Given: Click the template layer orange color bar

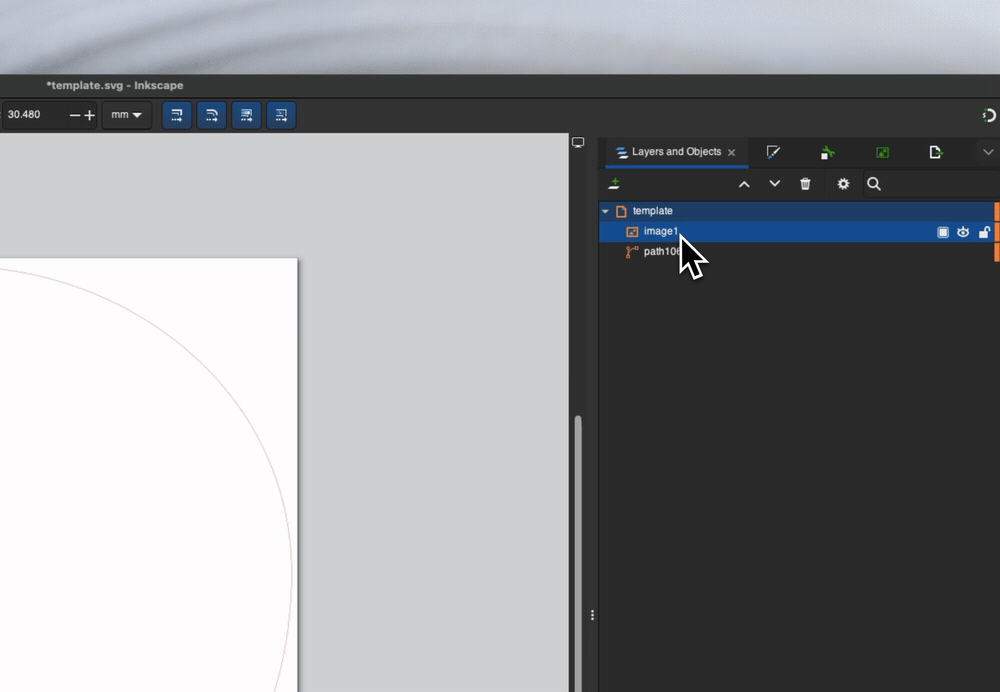Looking at the screenshot, I should tap(997, 211).
